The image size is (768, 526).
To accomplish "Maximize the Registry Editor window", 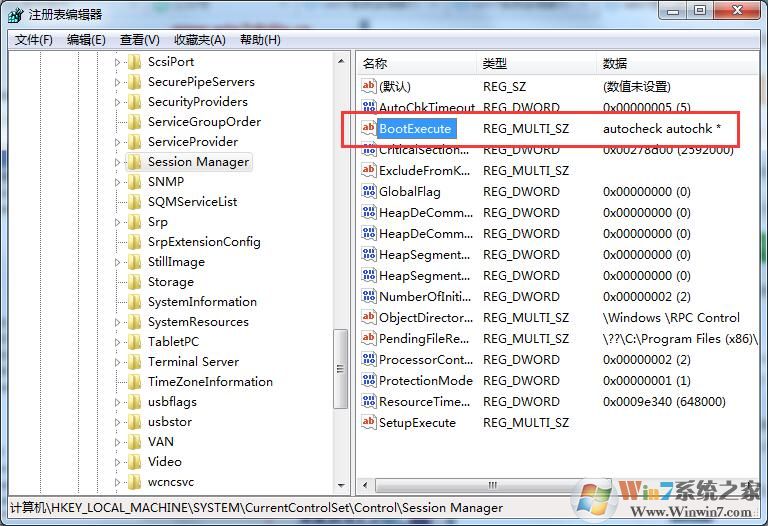I will click(700, 11).
